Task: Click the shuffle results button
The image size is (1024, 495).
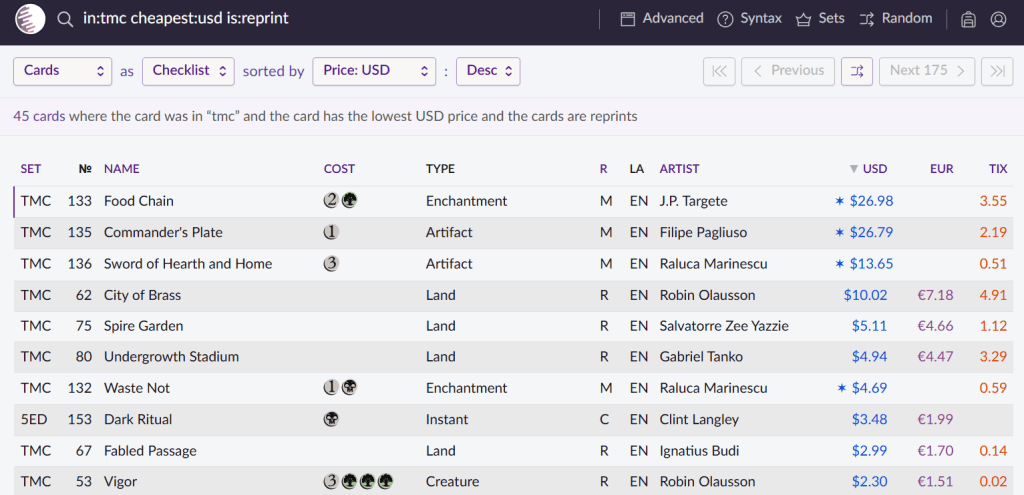Action: [x=856, y=71]
